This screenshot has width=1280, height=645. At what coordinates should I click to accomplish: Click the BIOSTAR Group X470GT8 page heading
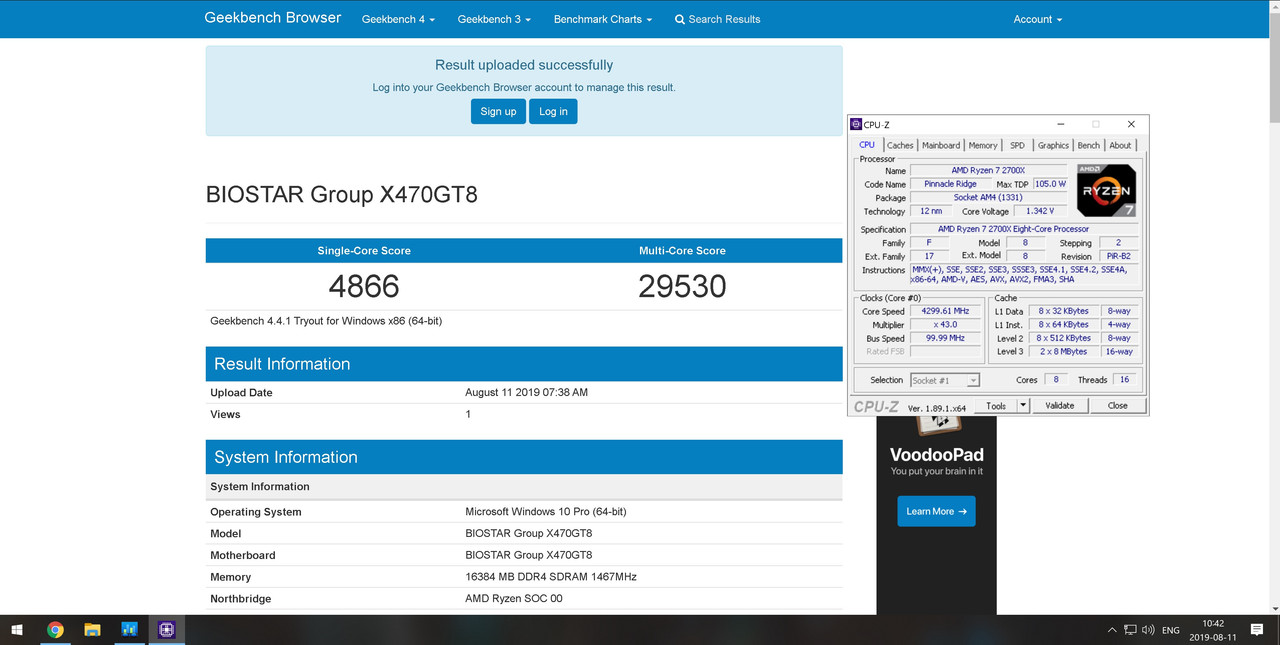click(x=342, y=194)
